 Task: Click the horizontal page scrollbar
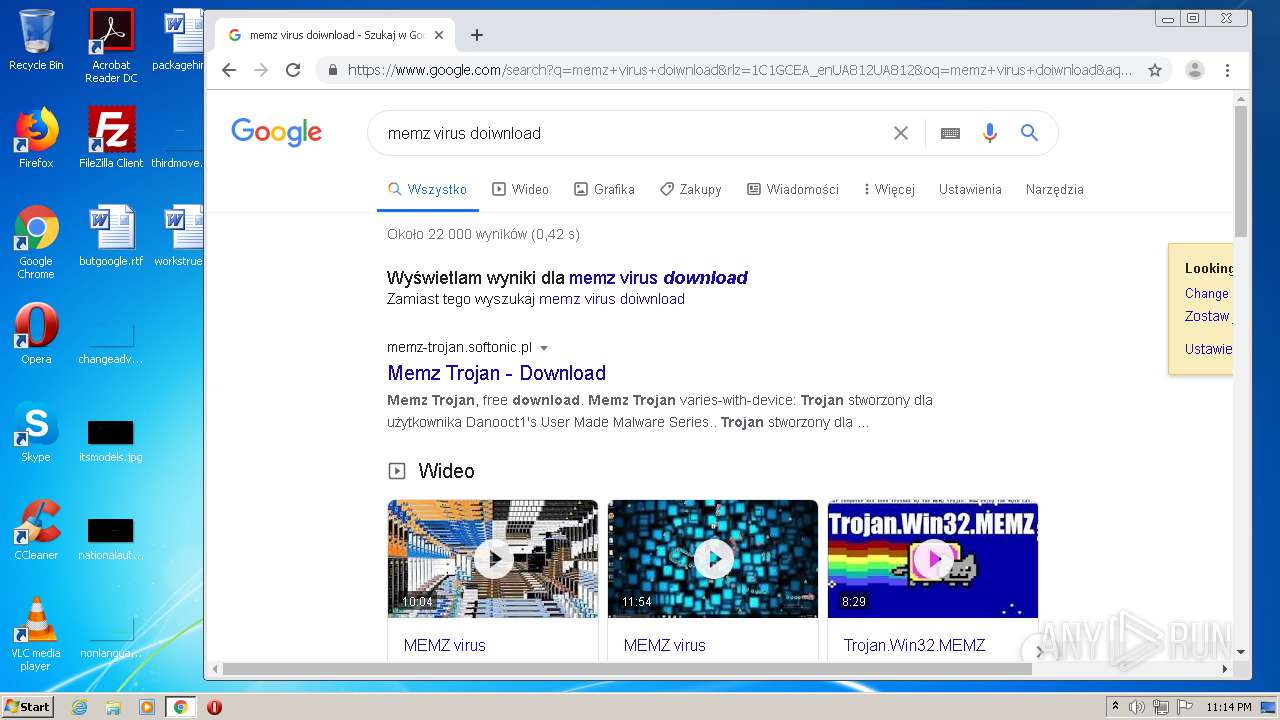pyautogui.click(x=625, y=669)
